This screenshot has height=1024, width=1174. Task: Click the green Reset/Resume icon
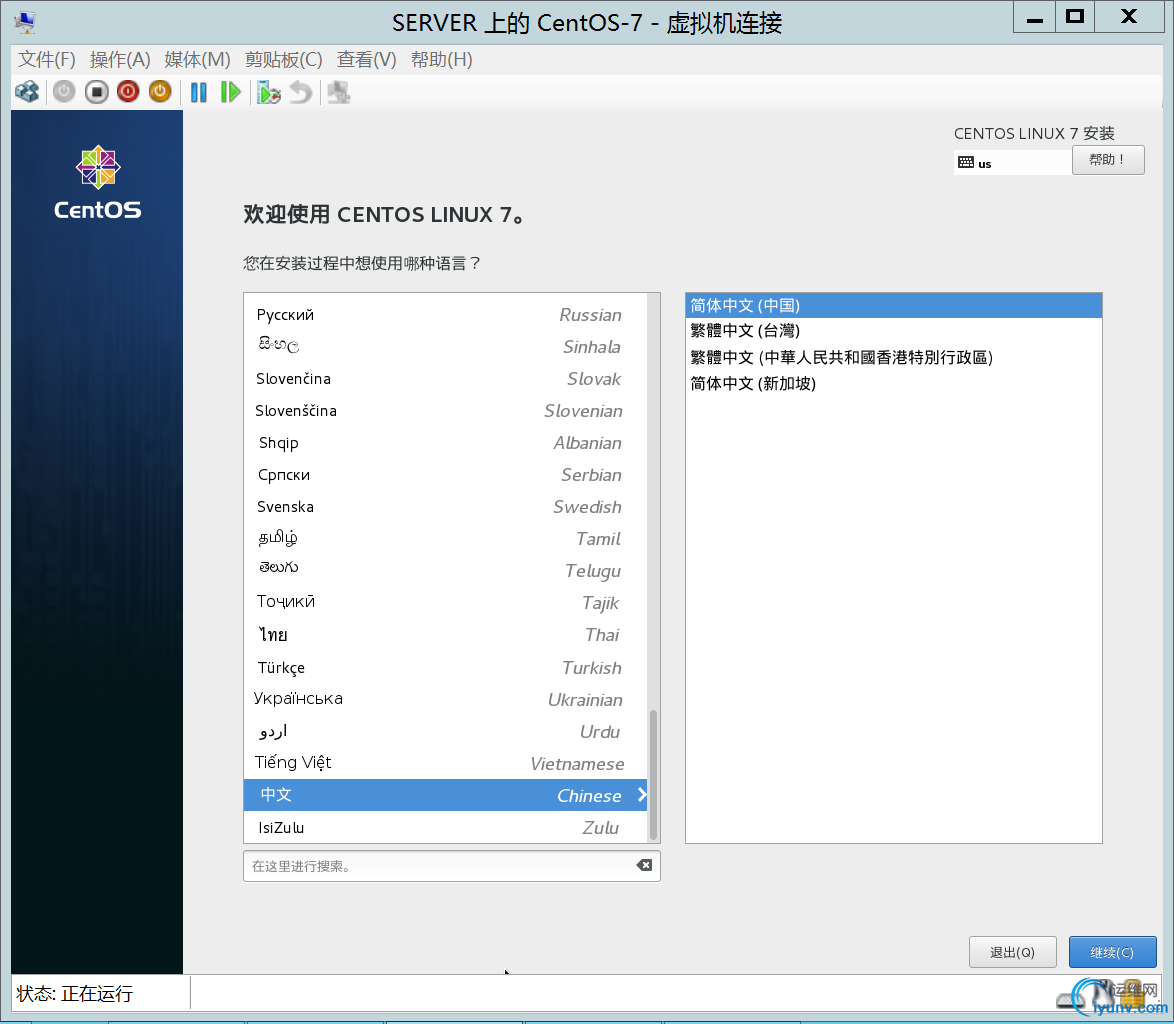coord(231,92)
